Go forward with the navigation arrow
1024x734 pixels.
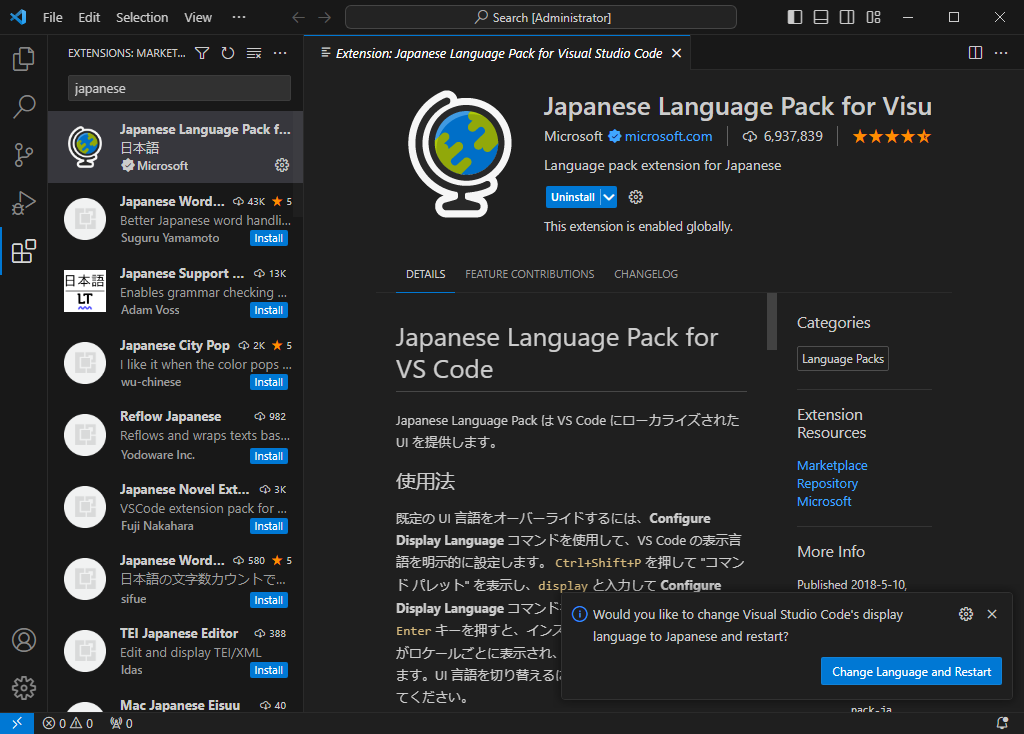point(325,17)
